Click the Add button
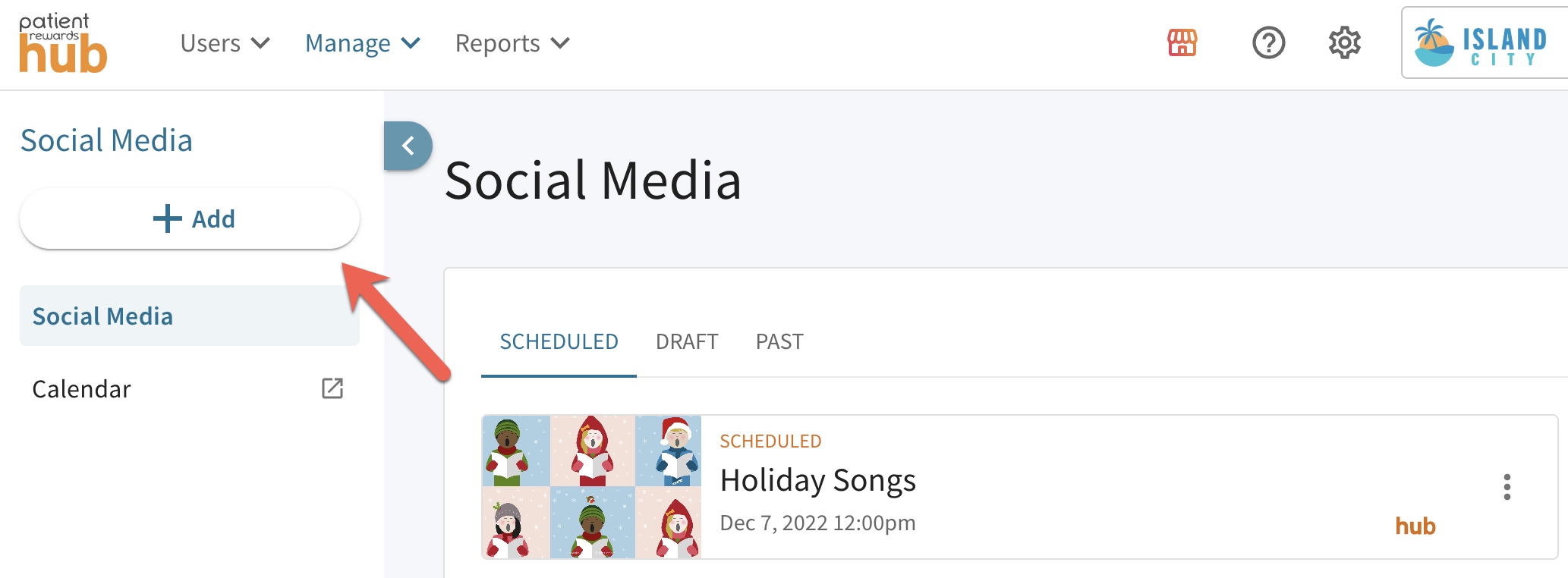 (x=190, y=218)
